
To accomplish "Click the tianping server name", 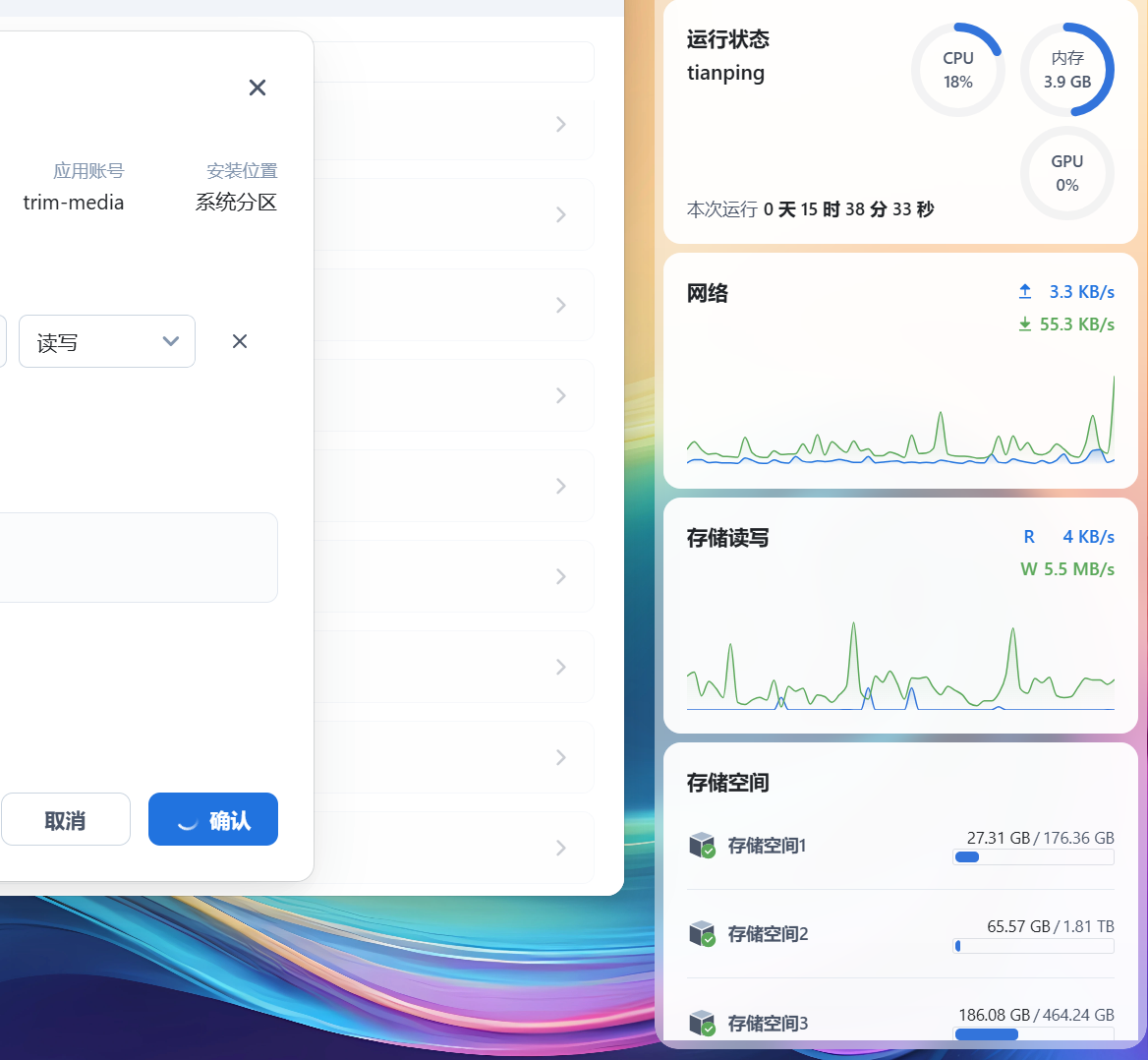I will [725, 73].
